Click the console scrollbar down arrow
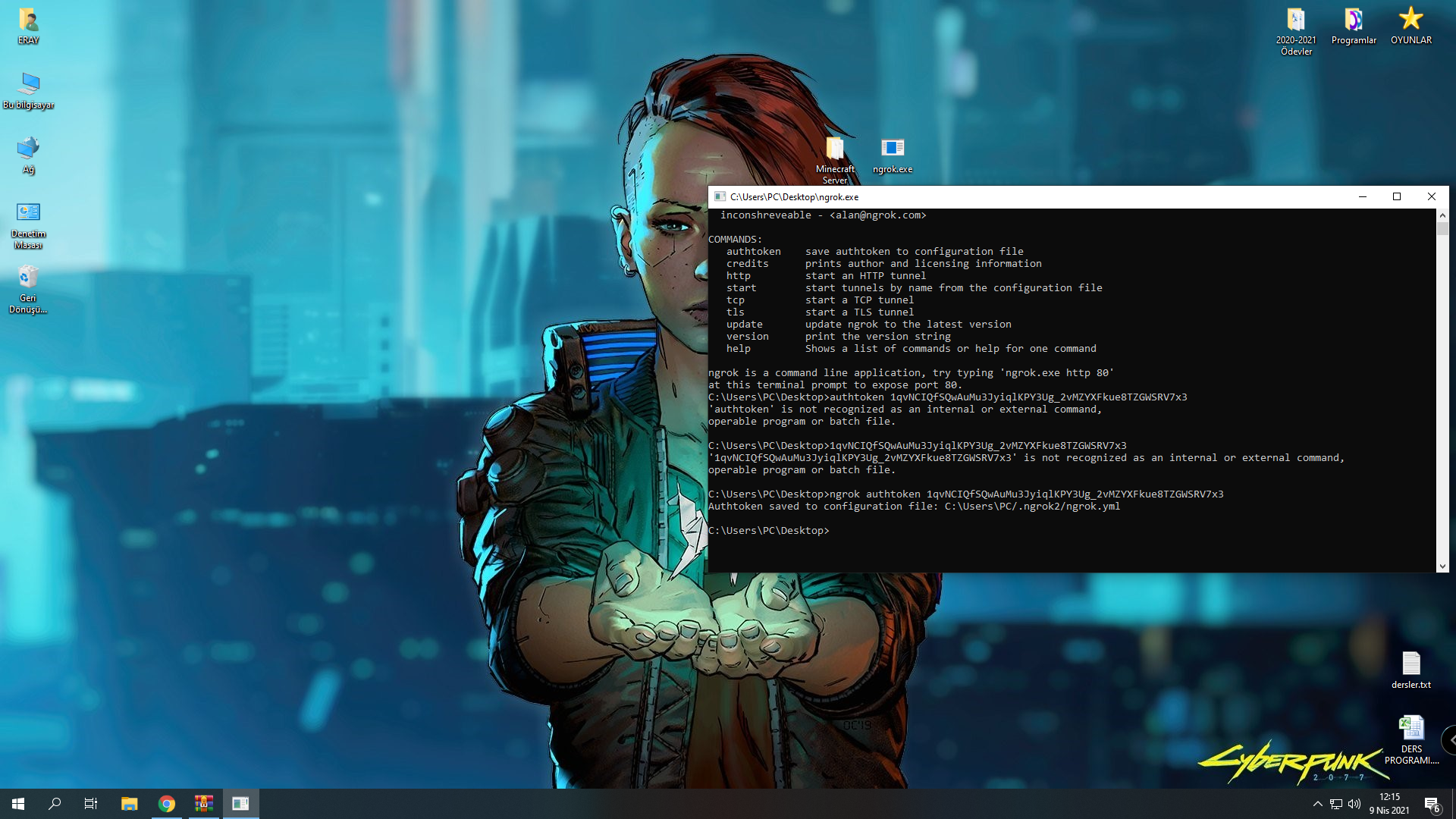This screenshot has height=819, width=1456. (1442, 566)
